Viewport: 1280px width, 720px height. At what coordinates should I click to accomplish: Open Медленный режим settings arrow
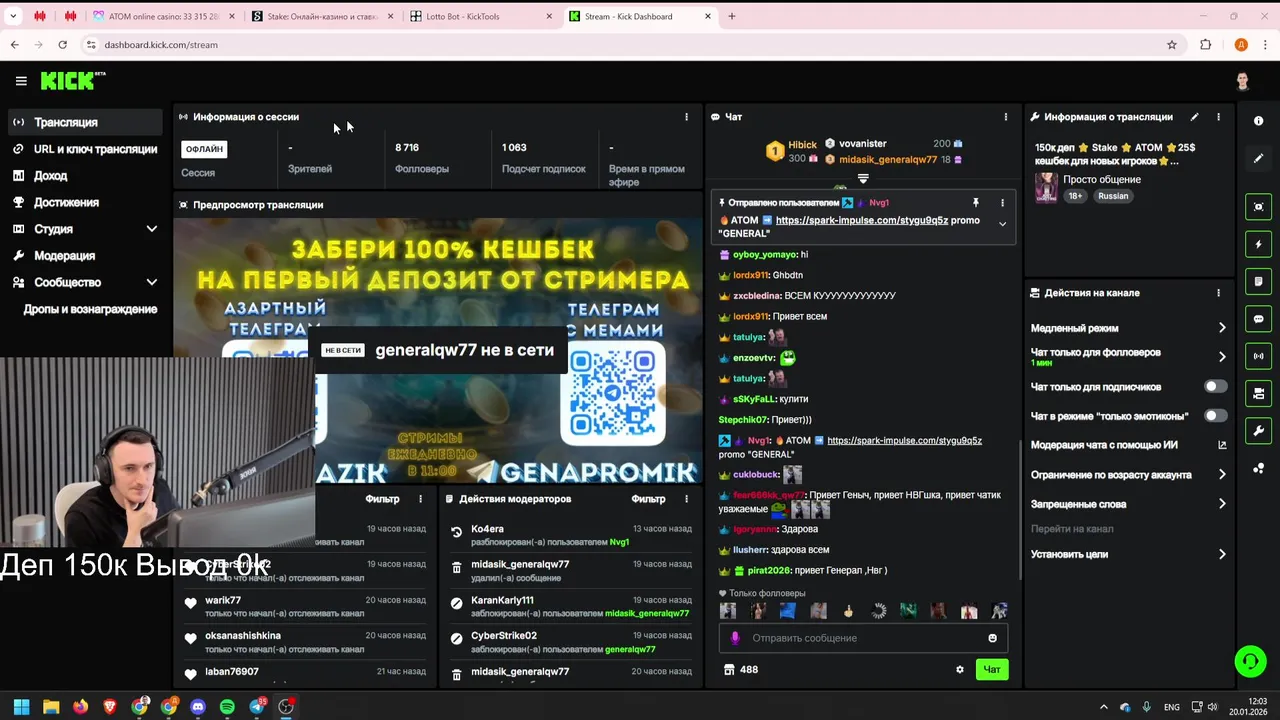(x=1222, y=328)
